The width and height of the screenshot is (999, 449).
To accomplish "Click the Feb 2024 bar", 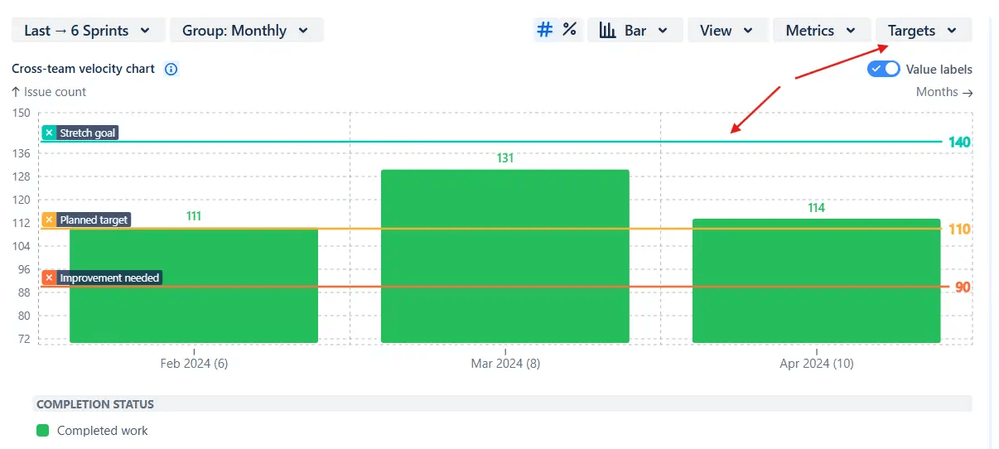I will point(194,285).
